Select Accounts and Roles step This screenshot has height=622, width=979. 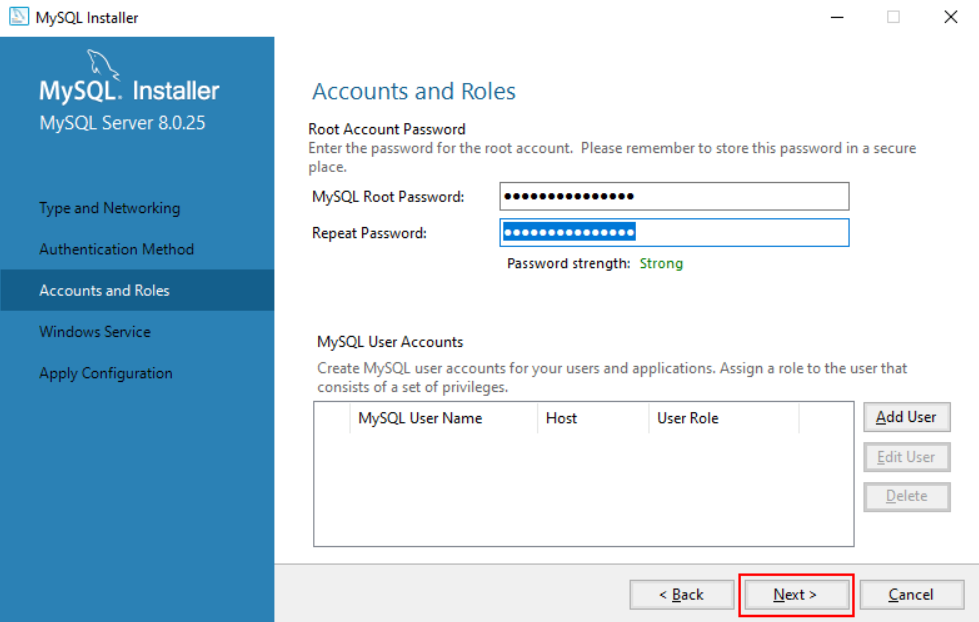click(x=137, y=290)
